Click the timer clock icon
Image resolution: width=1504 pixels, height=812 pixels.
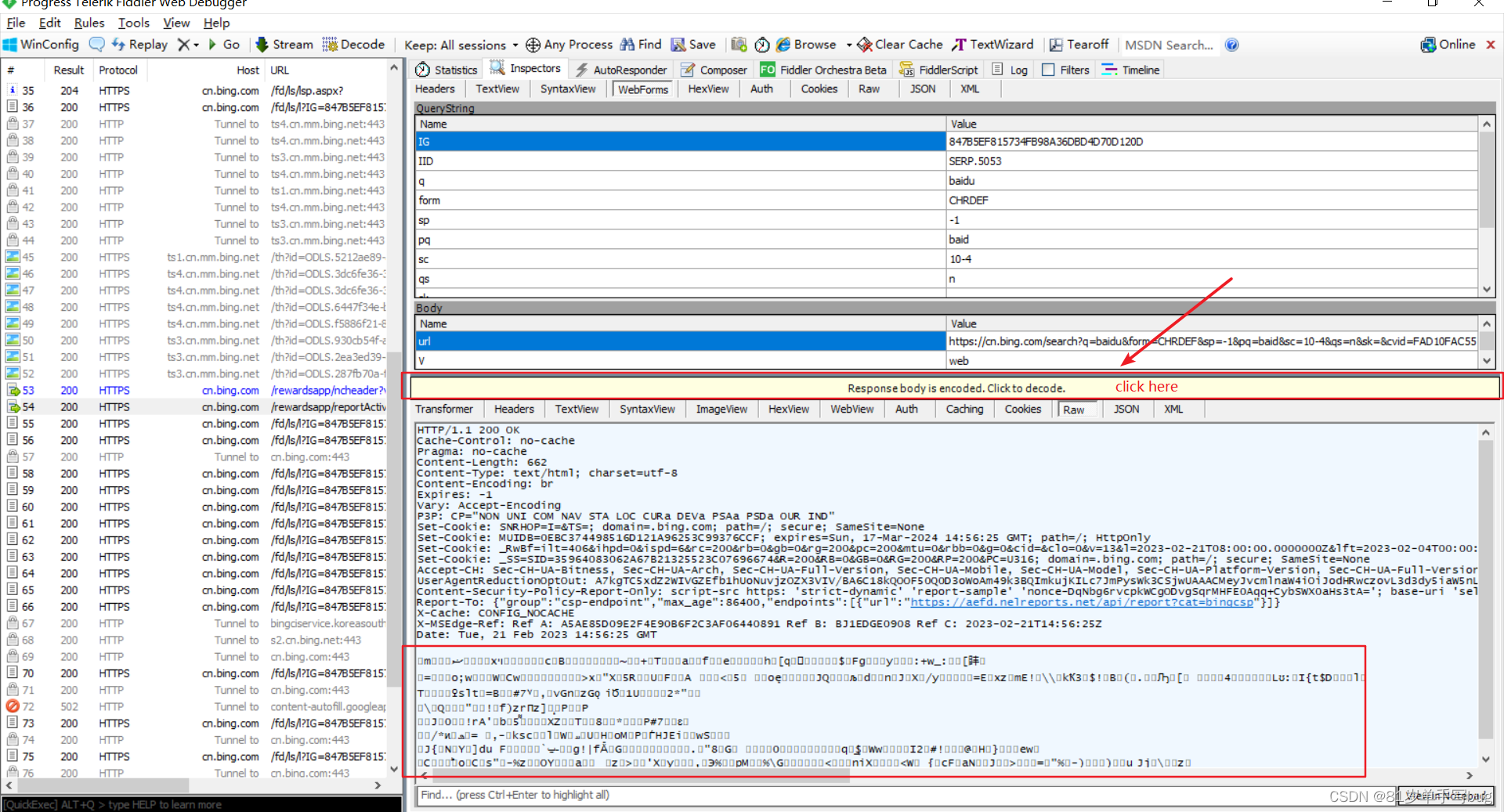click(x=761, y=45)
